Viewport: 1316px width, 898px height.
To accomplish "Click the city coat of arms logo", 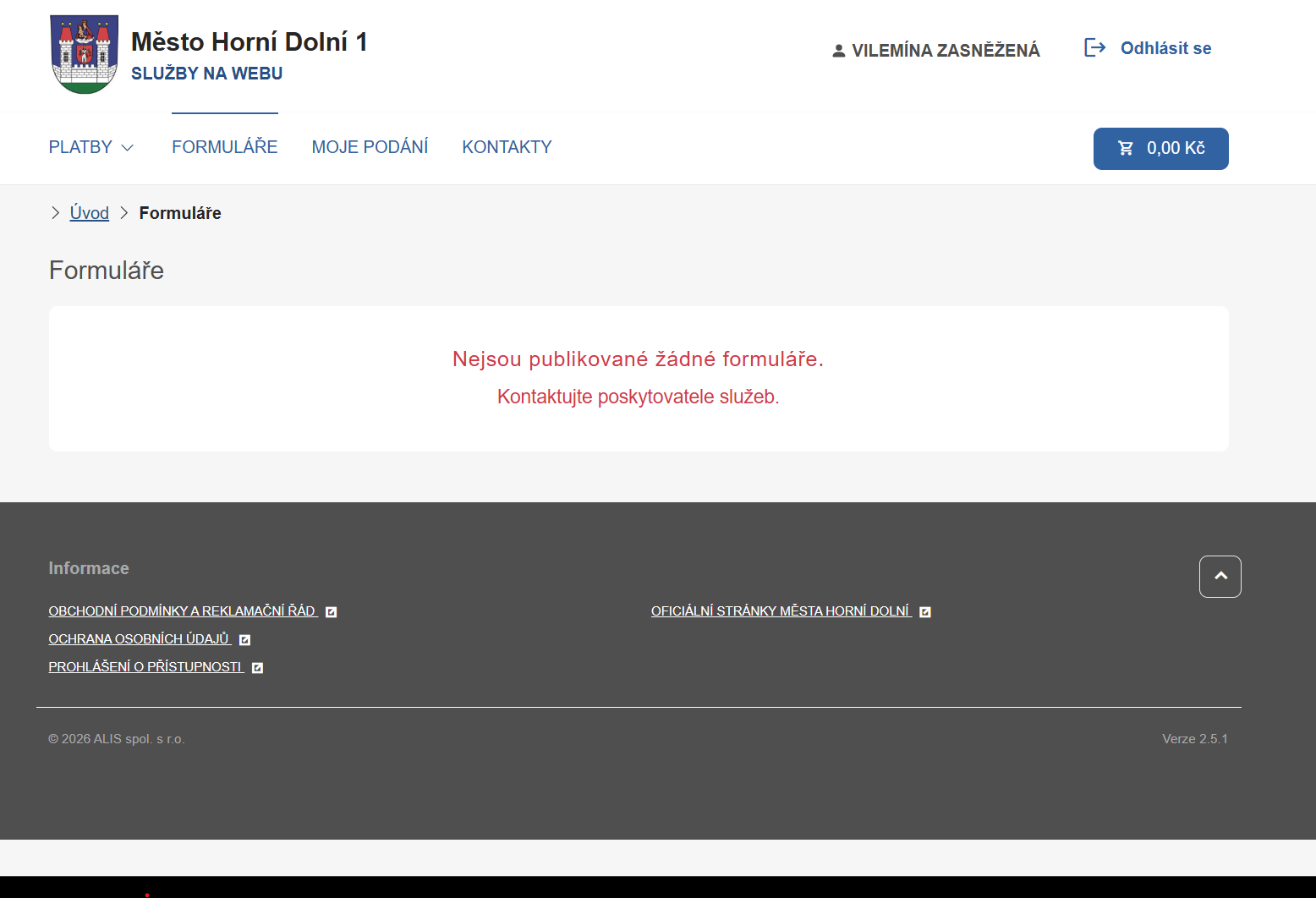I will coord(84,53).
